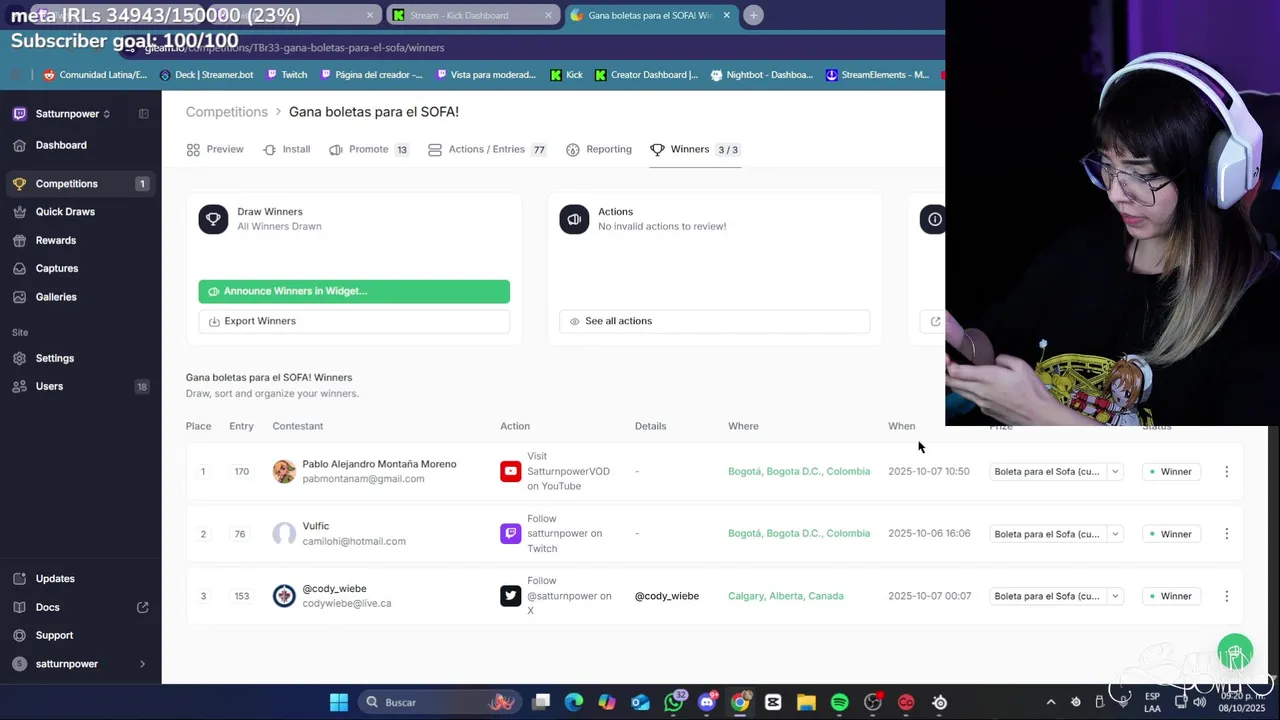
Task: Expand satturnpower account menu
Action: tap(80, 664)
